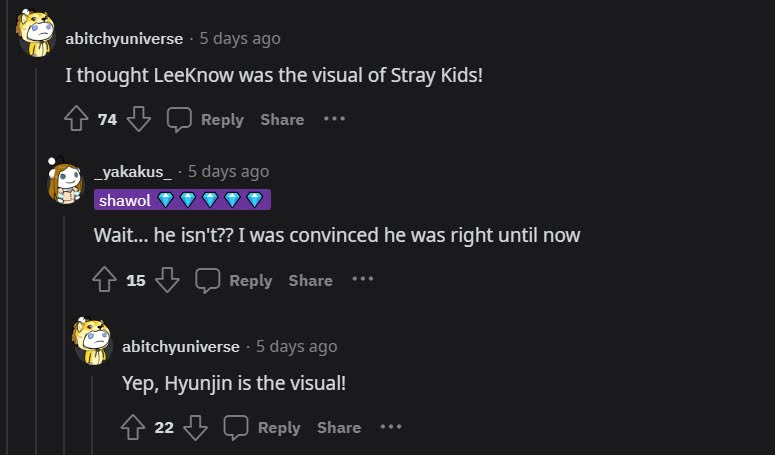
Task: Share the 'Hyunjin is the visual' comment
Action: tap(339, 428)
